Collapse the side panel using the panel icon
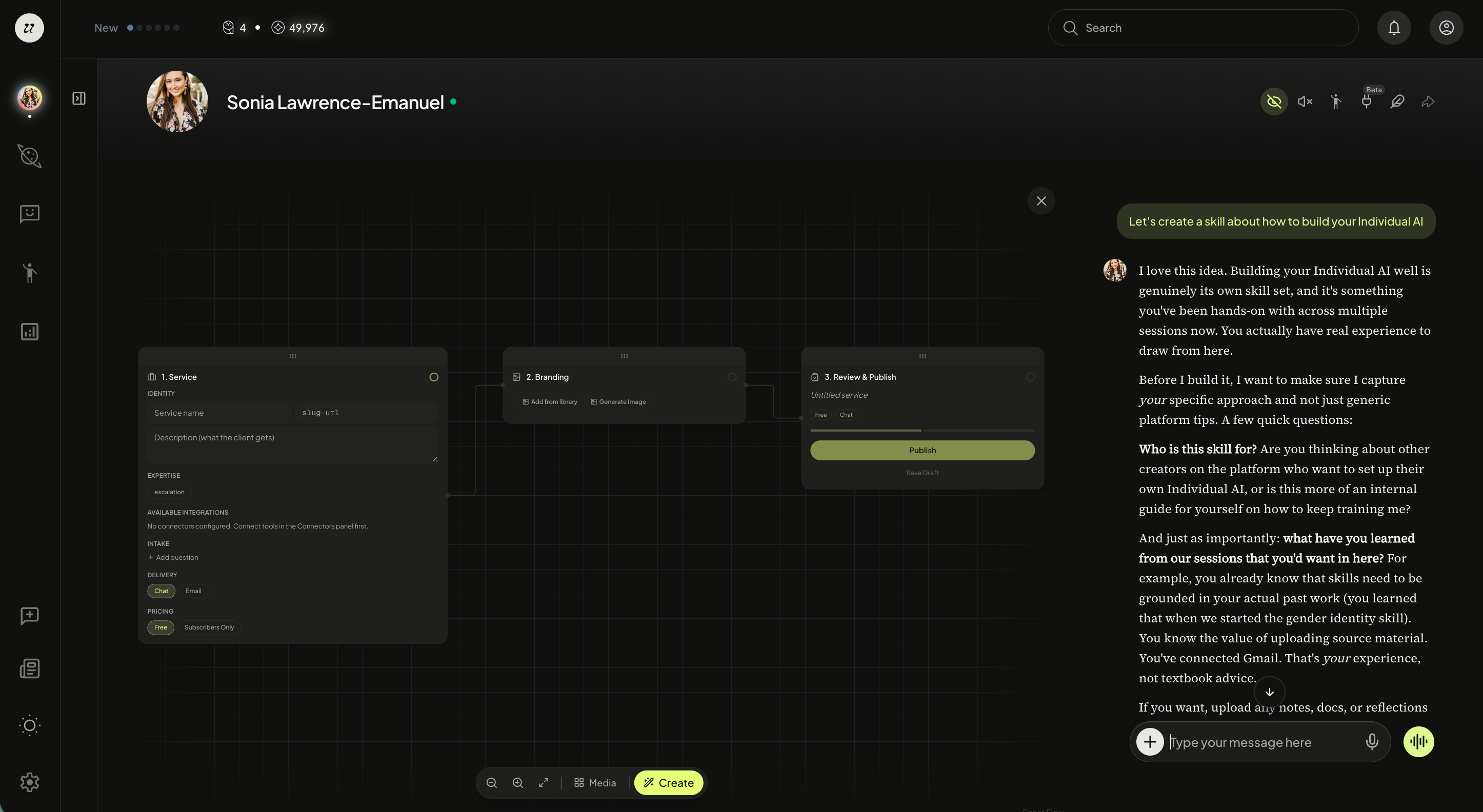 (x=79, y=98)
